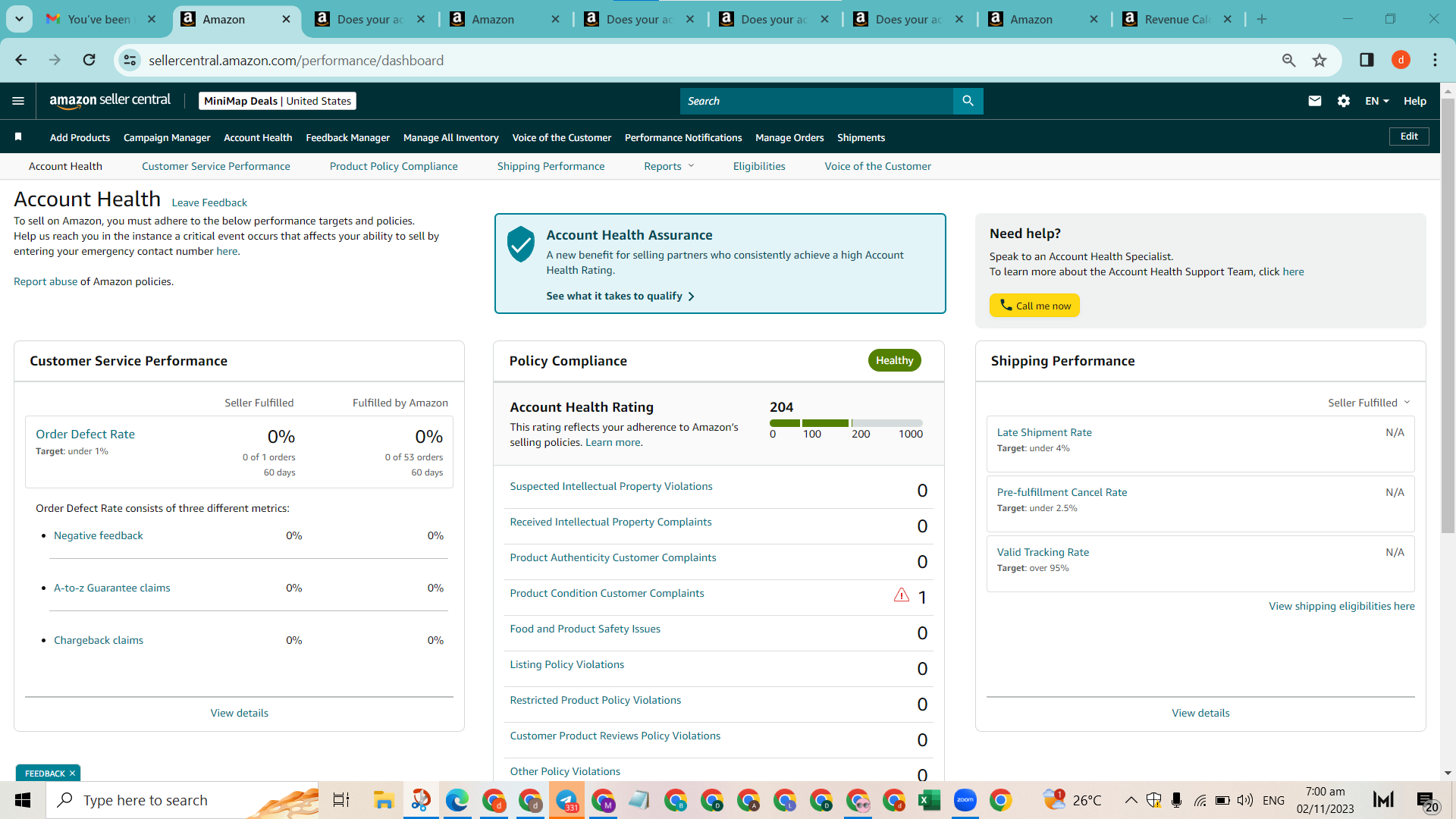Switch to the Gmail You've been tab
The image size is (1456, 819).
100,19
